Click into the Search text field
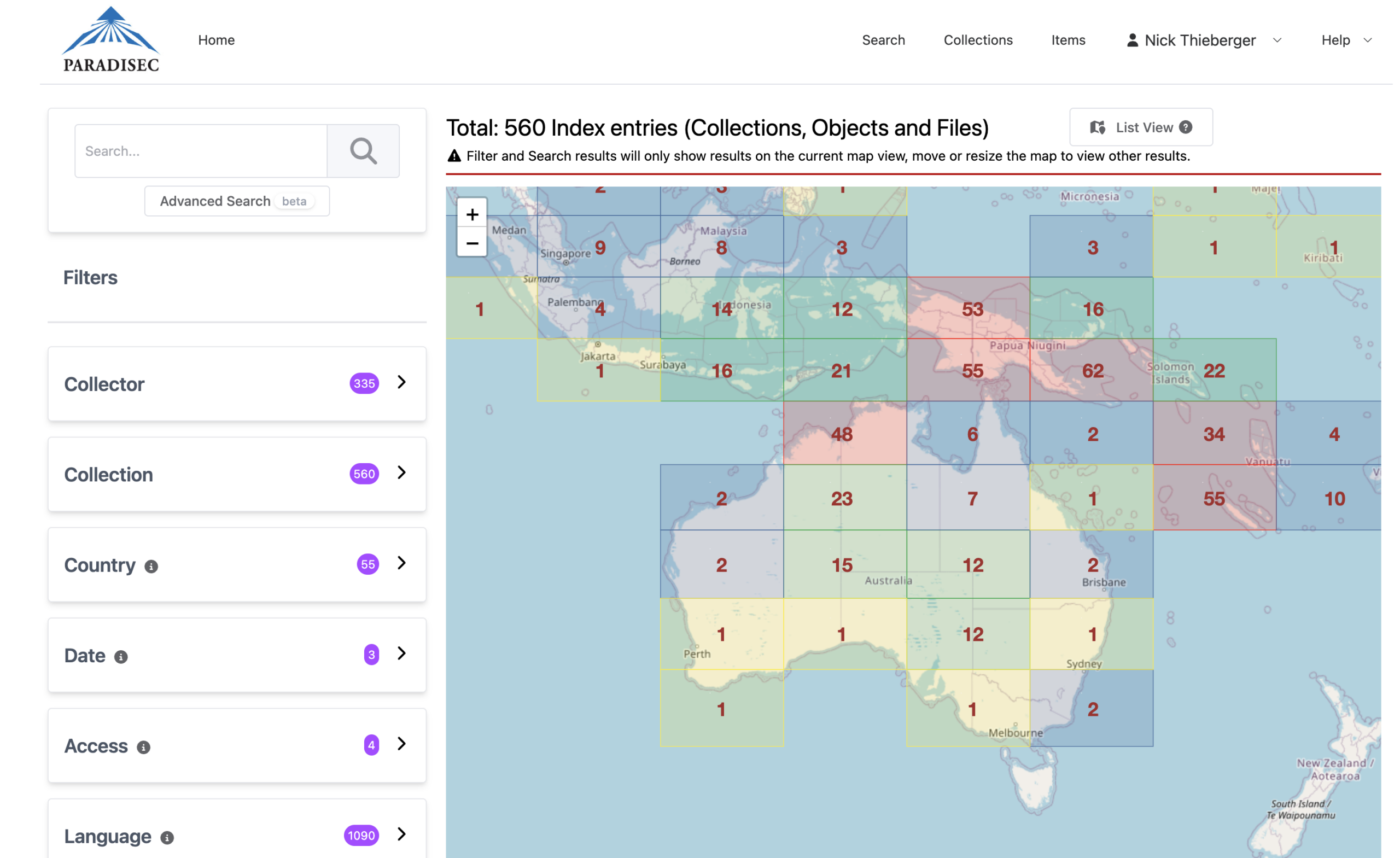Screen dimensions: 1400x858 201,151
